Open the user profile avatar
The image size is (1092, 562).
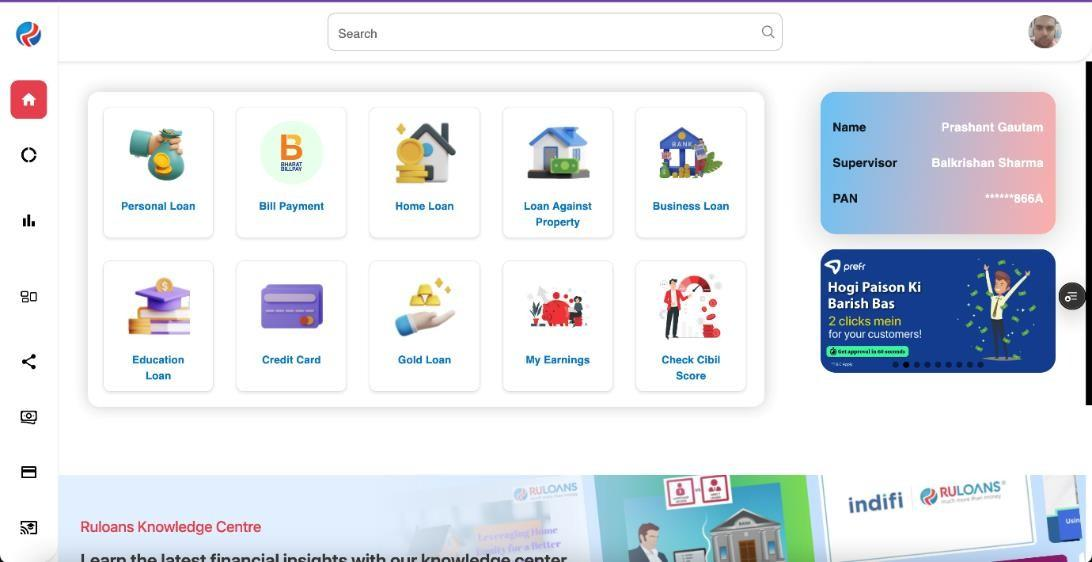[1045, 32]
